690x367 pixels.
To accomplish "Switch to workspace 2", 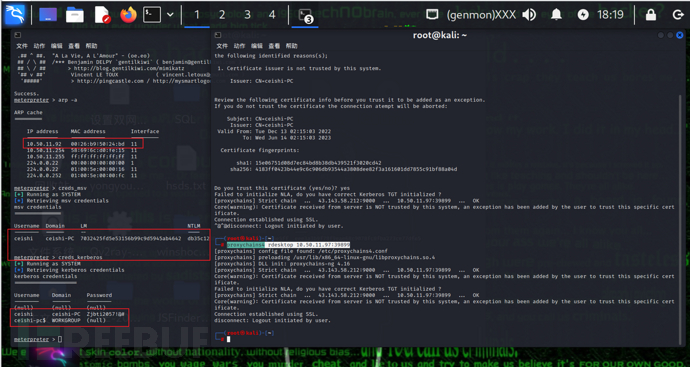I will [x=222, y=15].
